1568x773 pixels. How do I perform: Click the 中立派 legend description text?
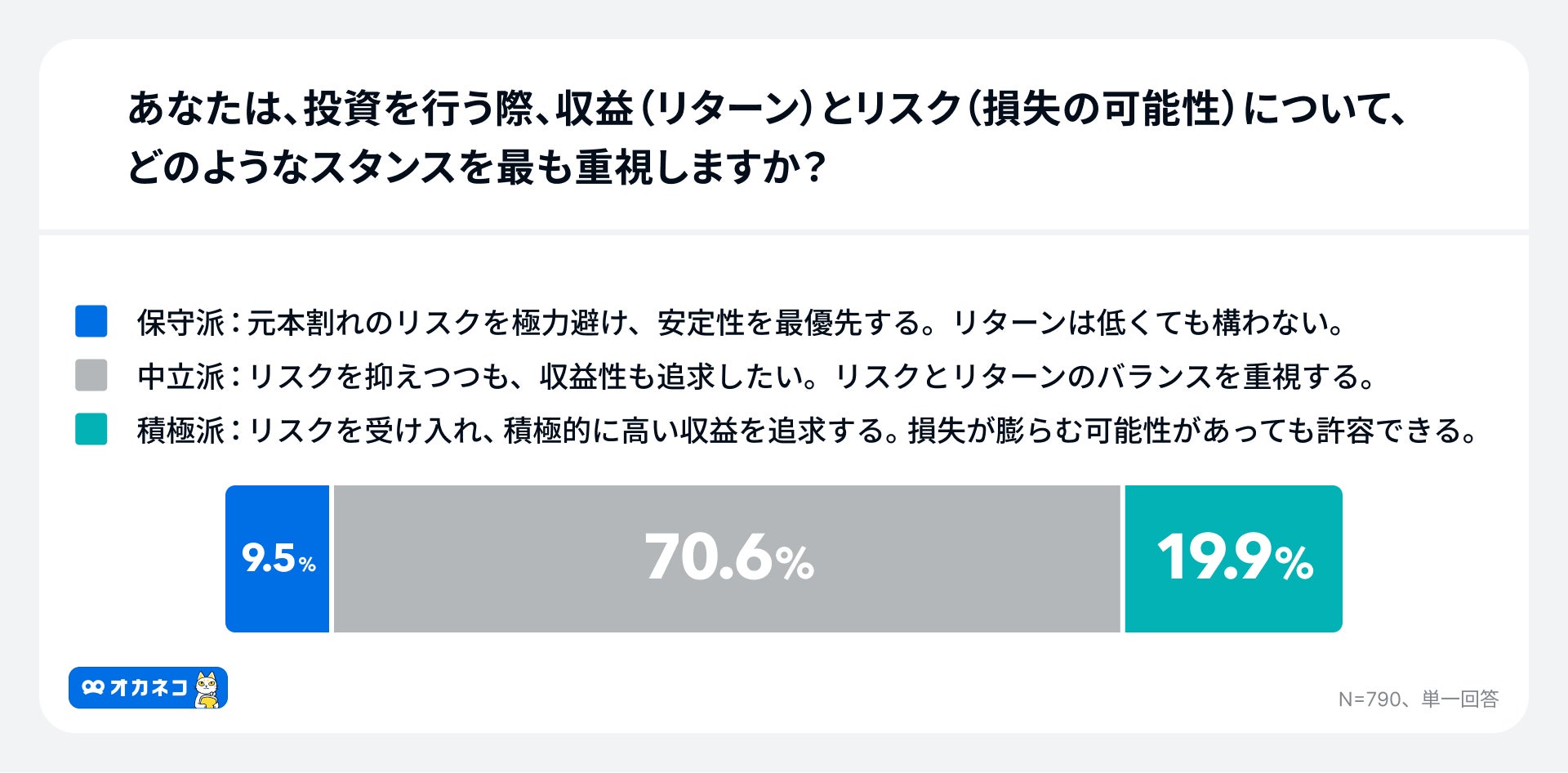point(756,377)
